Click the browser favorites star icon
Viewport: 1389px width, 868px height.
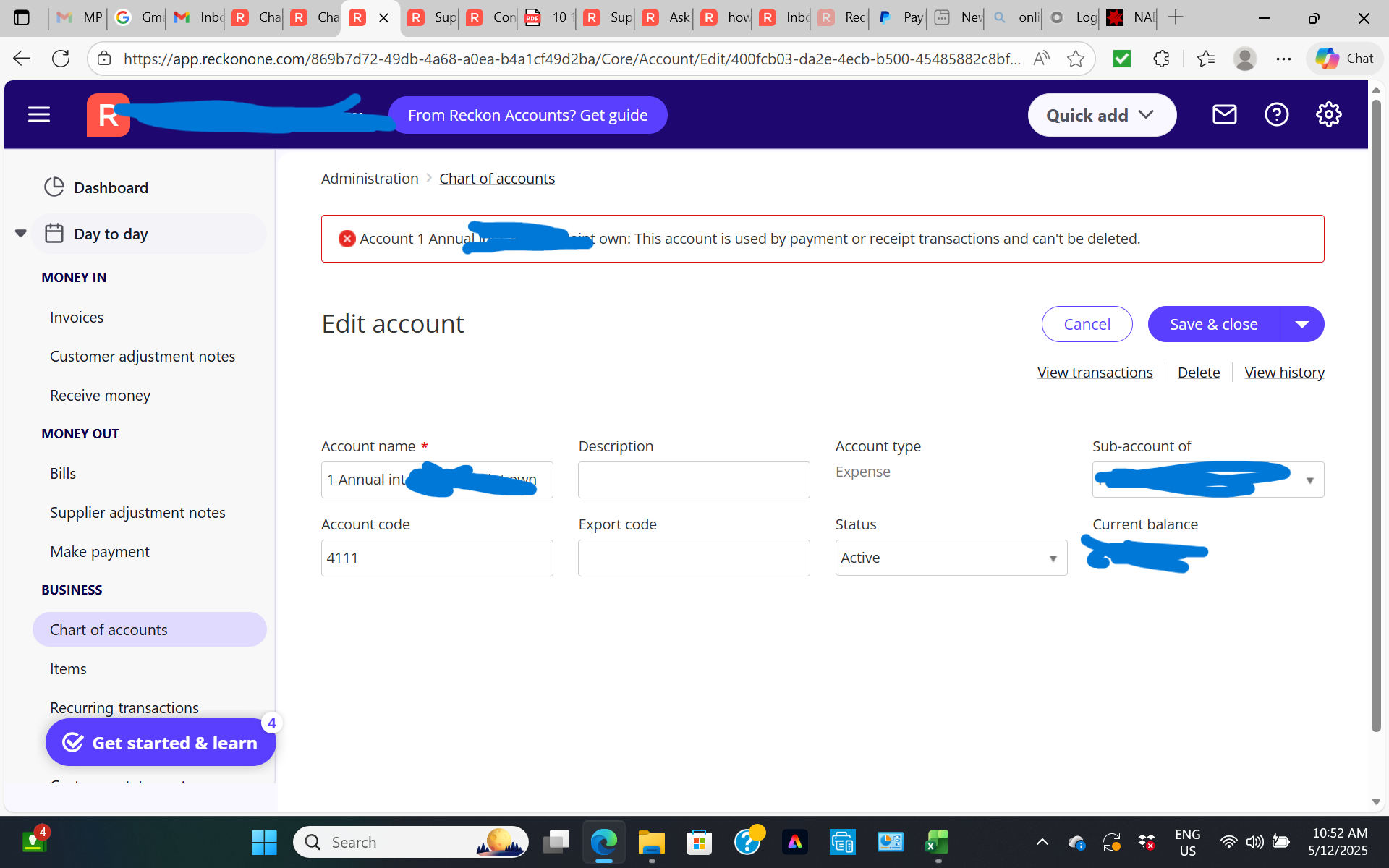[x=1076, y=59]
